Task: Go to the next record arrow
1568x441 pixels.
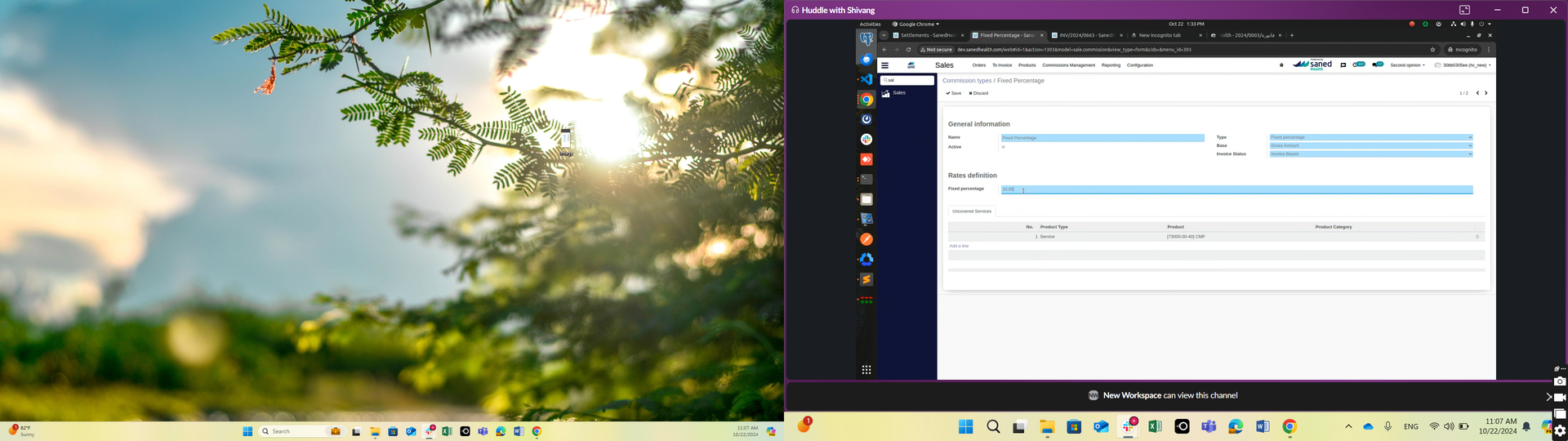Action: 1486,93
